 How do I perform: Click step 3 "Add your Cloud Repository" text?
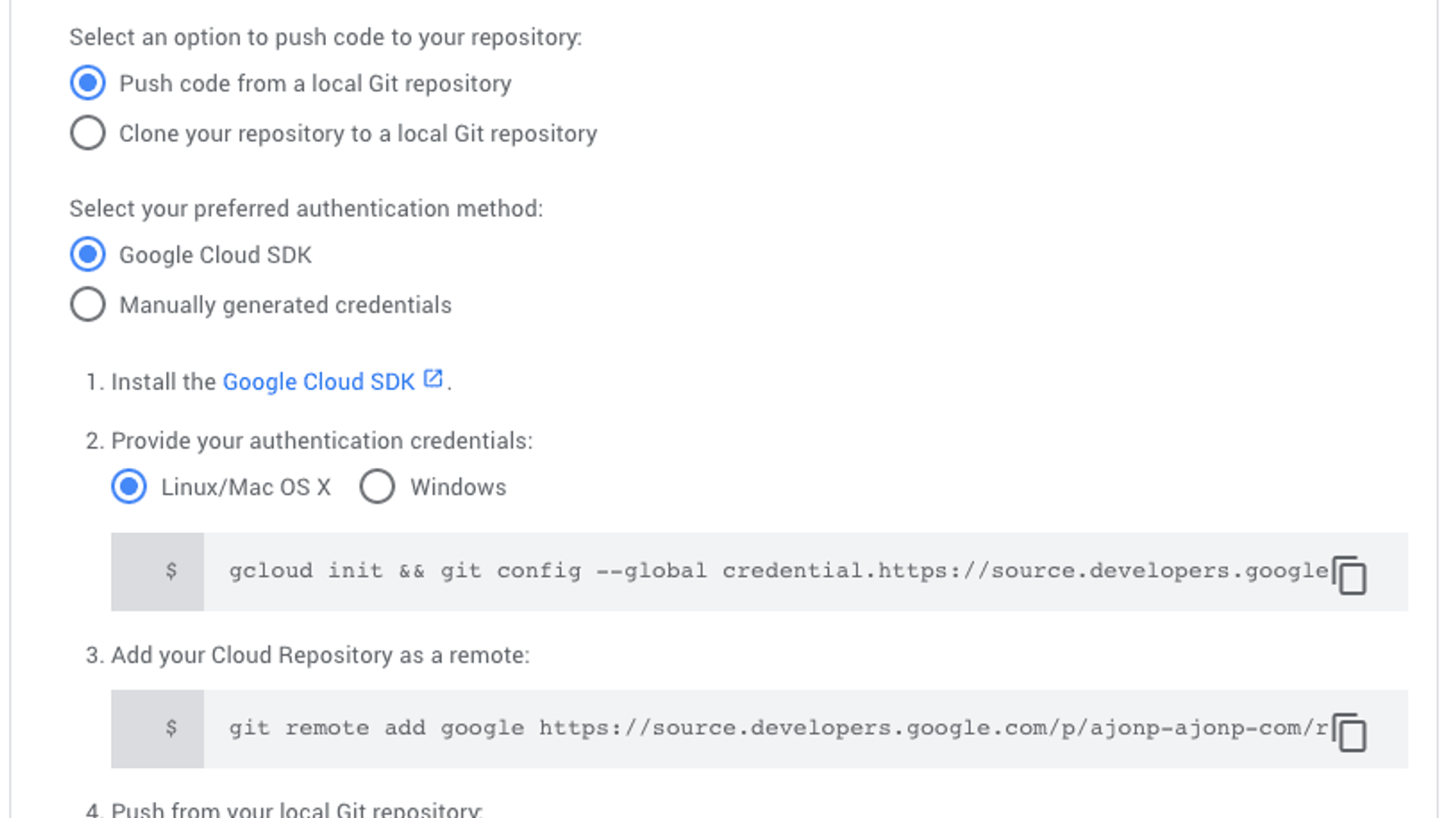coord(320,655)
